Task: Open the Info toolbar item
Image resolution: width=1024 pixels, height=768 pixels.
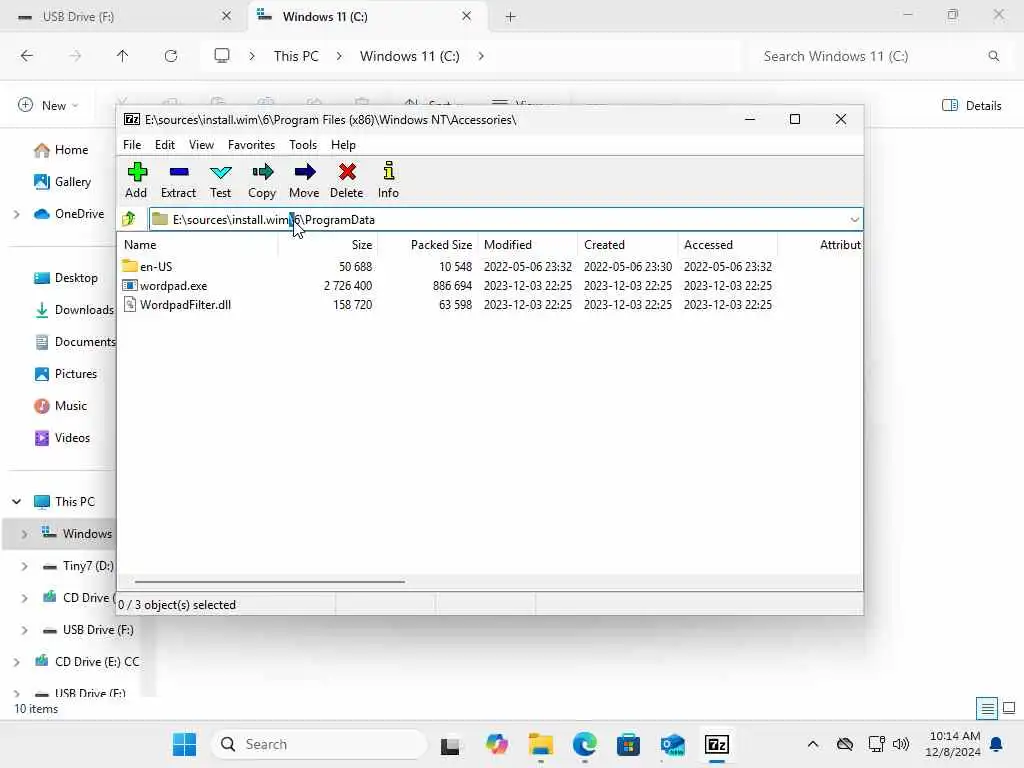Action: point(388,180)
